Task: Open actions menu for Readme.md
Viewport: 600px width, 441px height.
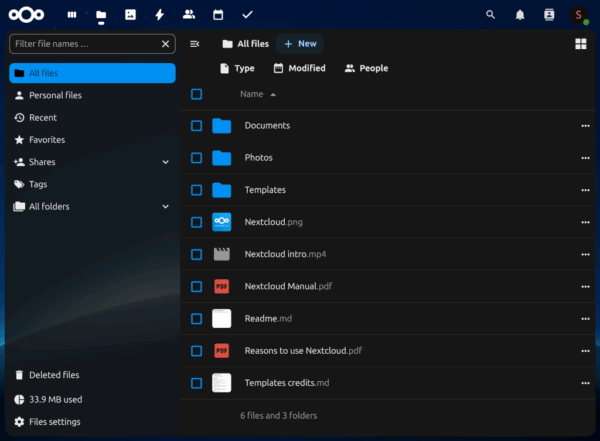Action: pyautogui.click(x=585, y=319)
